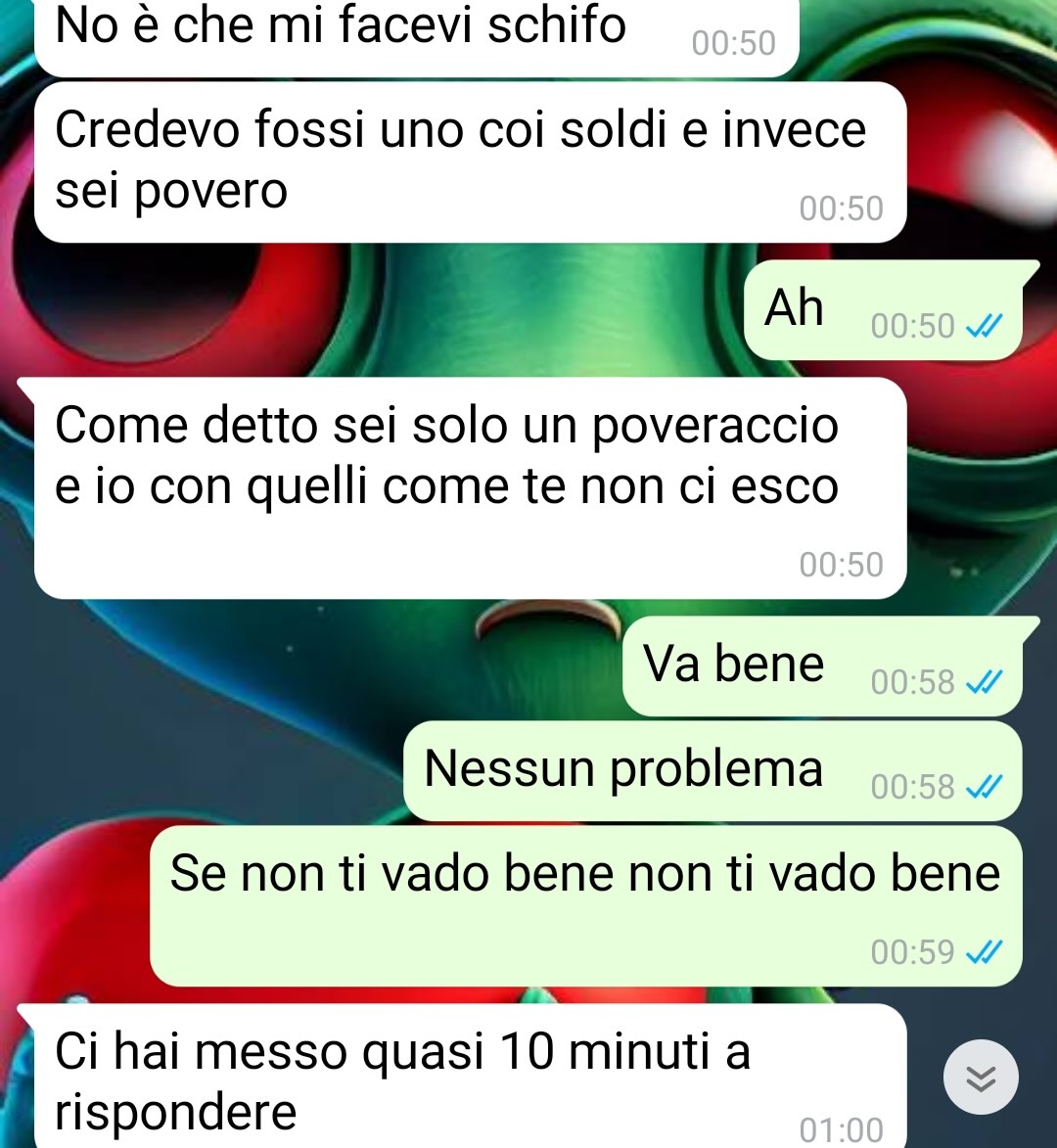Tap the 00:50 timestamp on the 'sei povero' message
The height and width of the screenshot is (1148, 1057).
click(x=841, y=208)
